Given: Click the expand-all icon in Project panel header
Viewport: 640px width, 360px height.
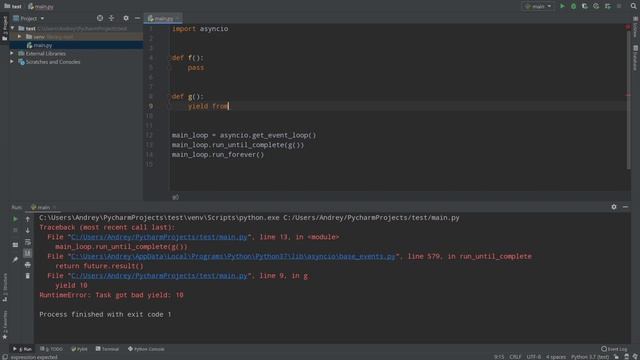Looking at the screenshot, I should (111, 18).
